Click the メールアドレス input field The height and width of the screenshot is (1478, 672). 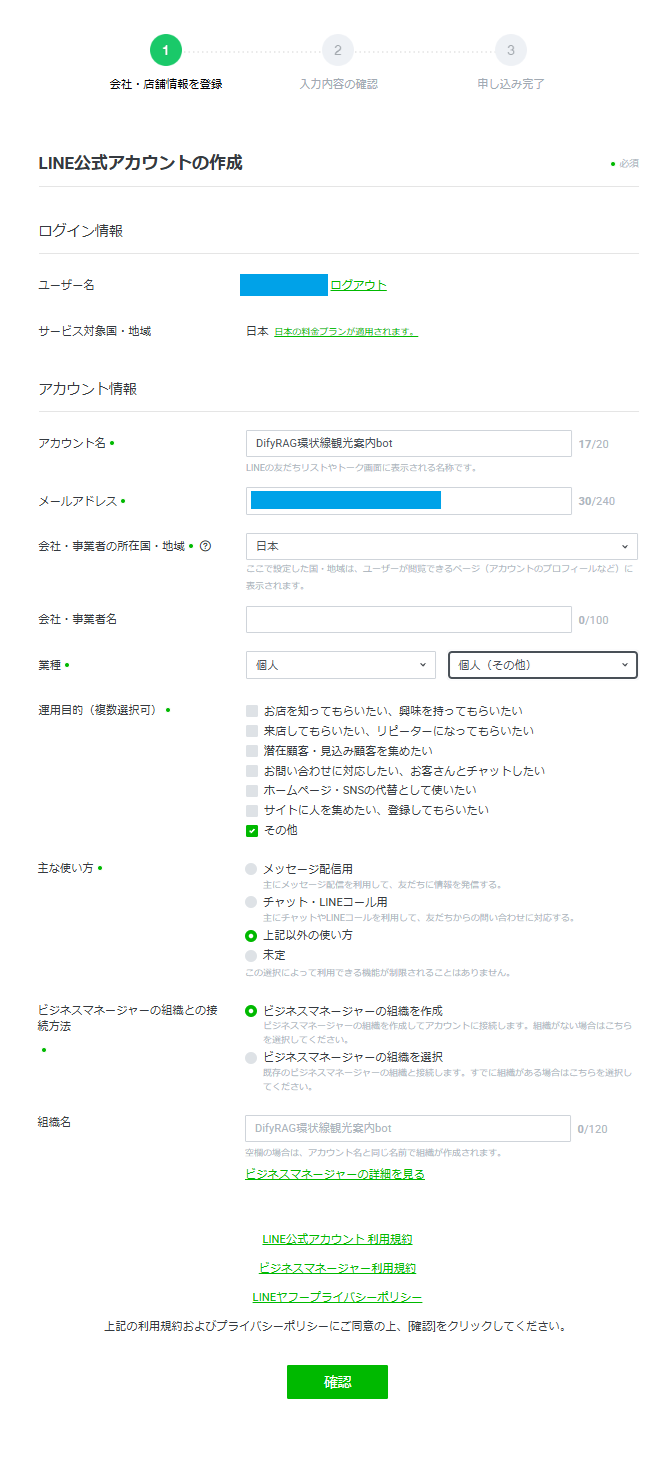[409, 501]
